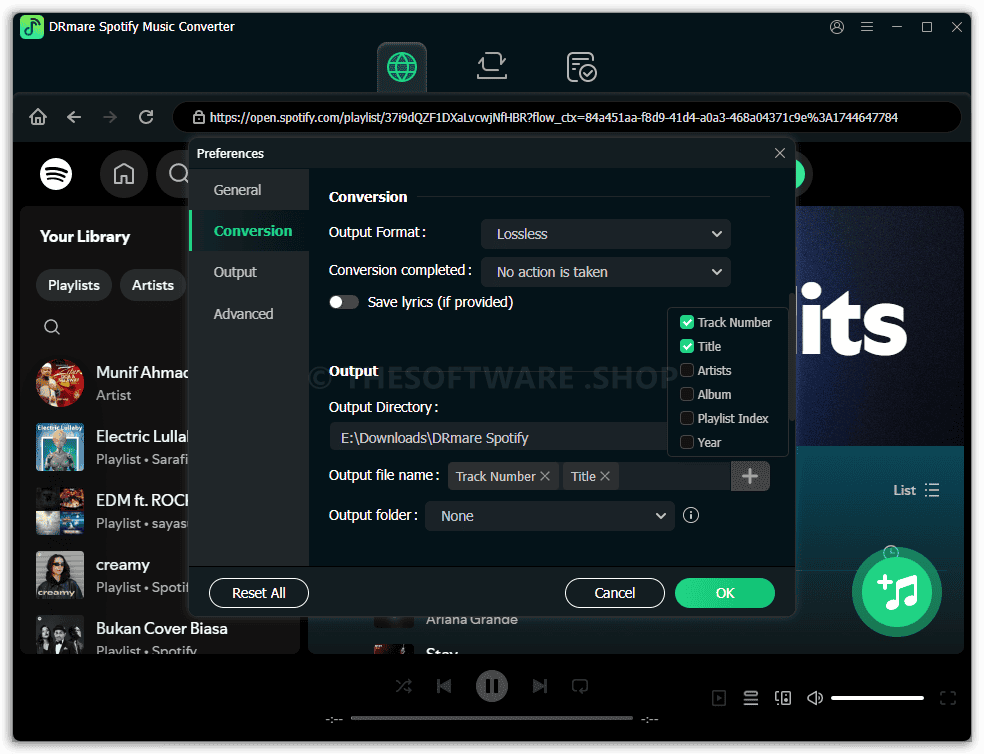Open the converting list icon
Screen dimensions: 984x754
(491, 66)
